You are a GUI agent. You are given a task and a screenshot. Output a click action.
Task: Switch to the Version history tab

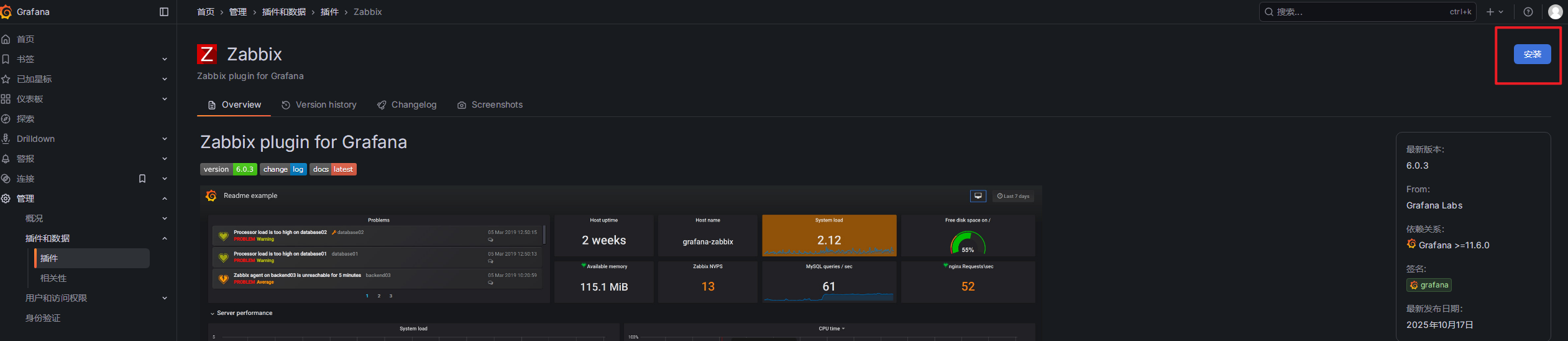(x=319, y=105)
